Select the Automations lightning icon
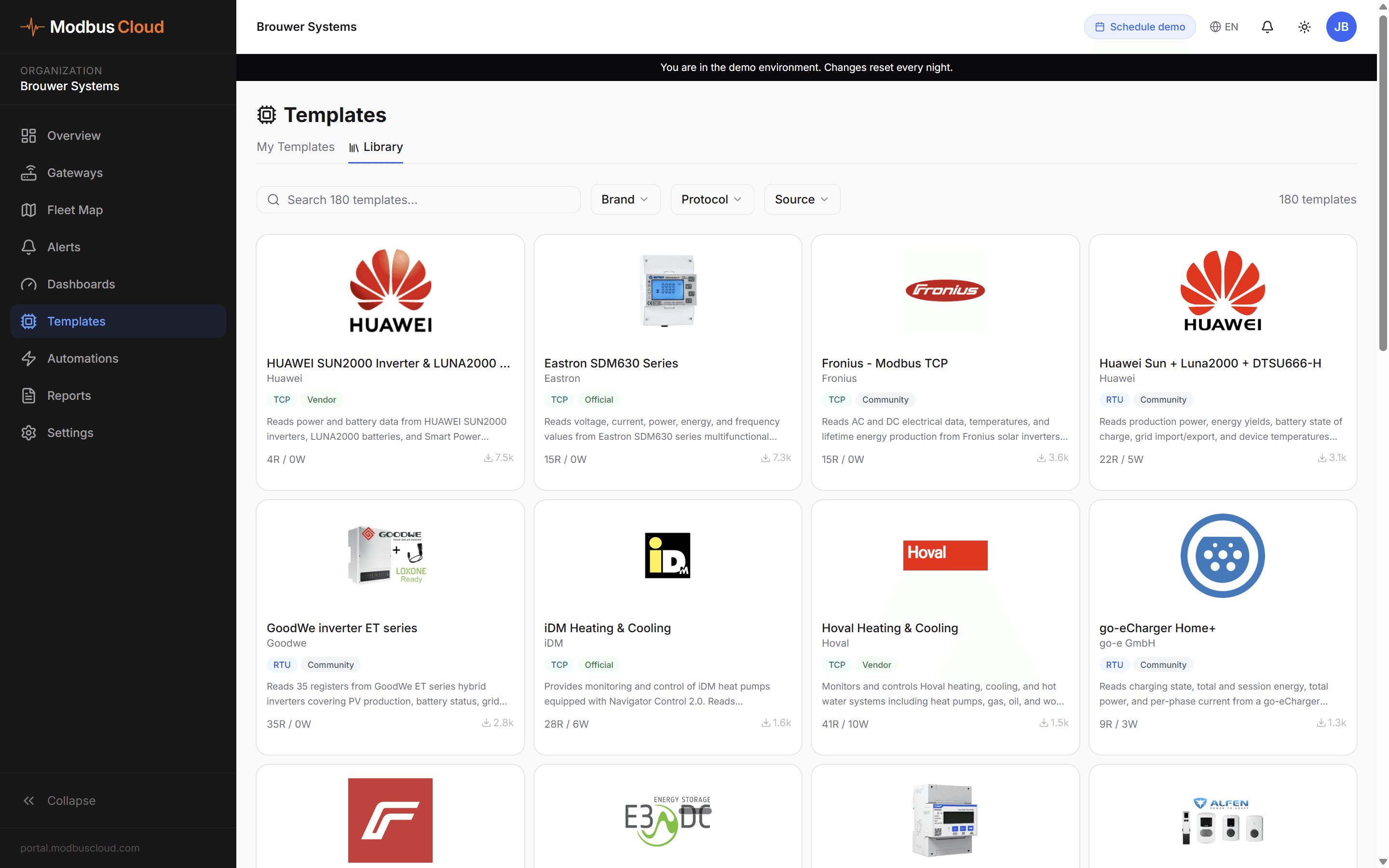The image size is (1389, 868). [29, 358]
